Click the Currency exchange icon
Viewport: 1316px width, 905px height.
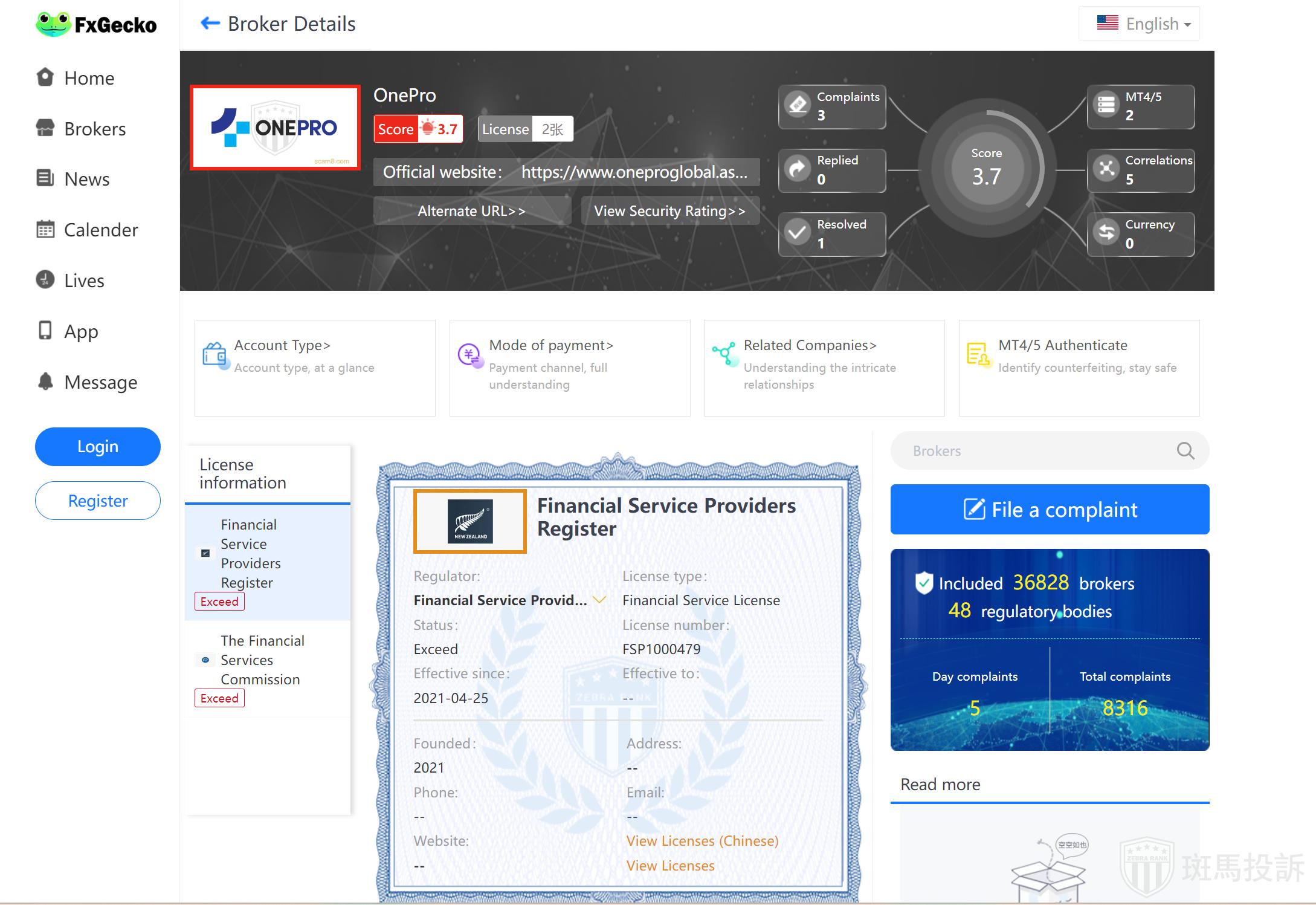tap(1106, 233)
